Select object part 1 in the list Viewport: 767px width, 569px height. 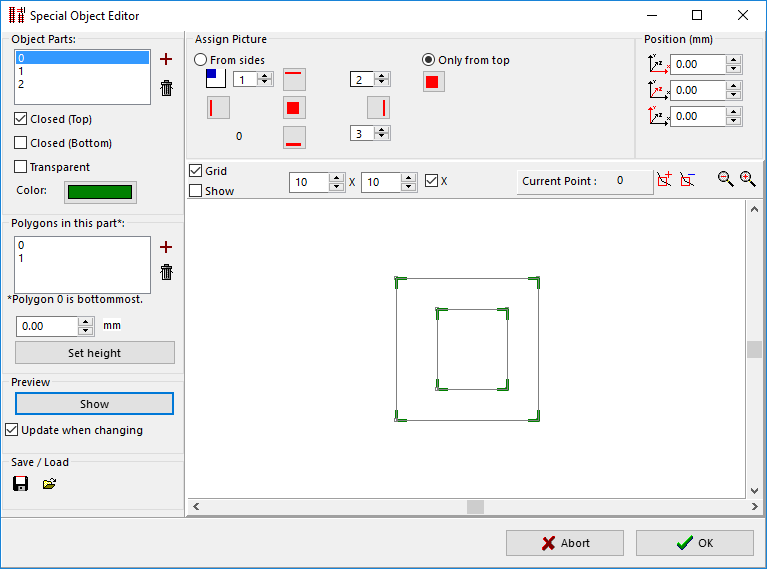coord(82,71)
